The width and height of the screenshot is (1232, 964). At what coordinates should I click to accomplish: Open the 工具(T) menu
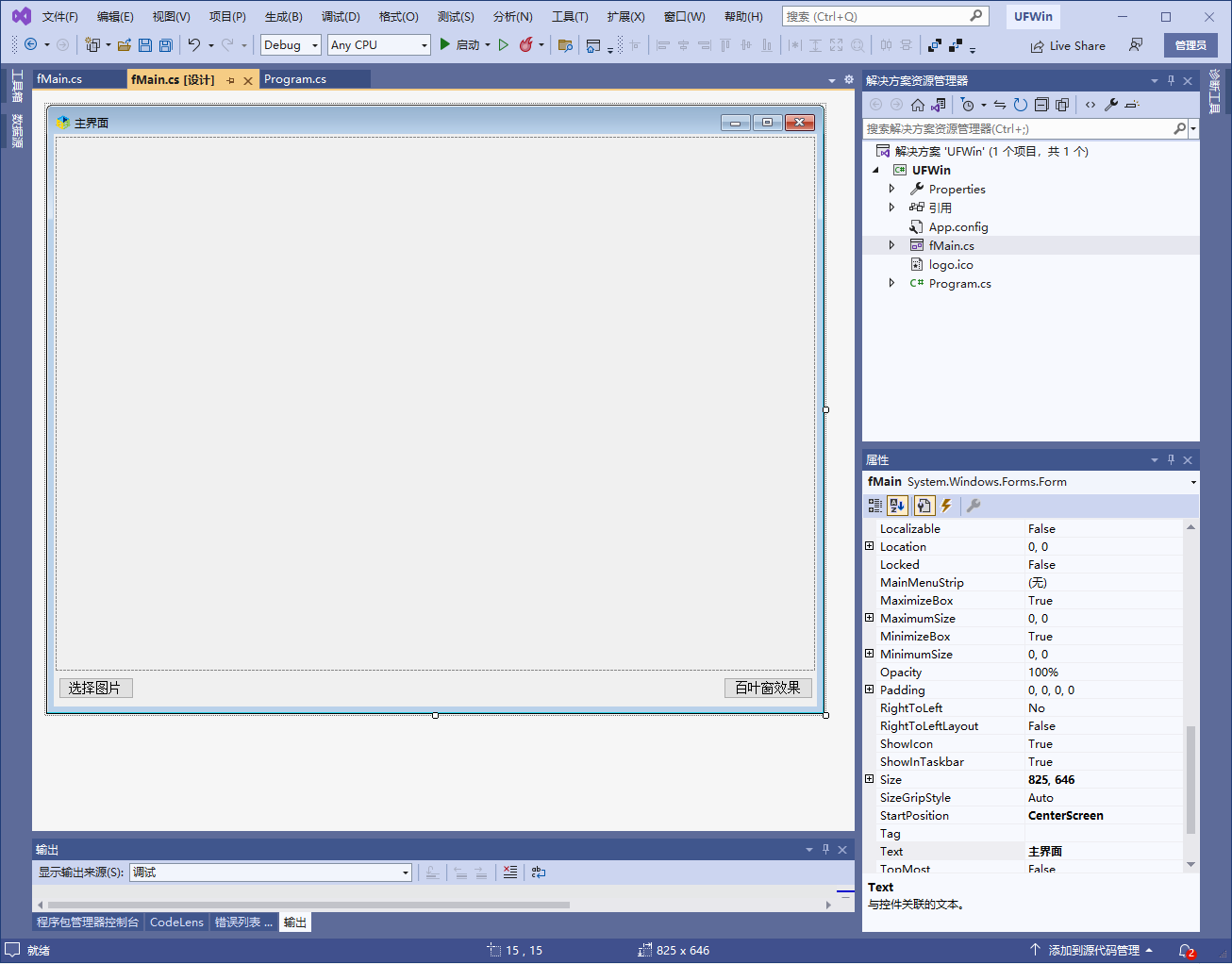570,16
